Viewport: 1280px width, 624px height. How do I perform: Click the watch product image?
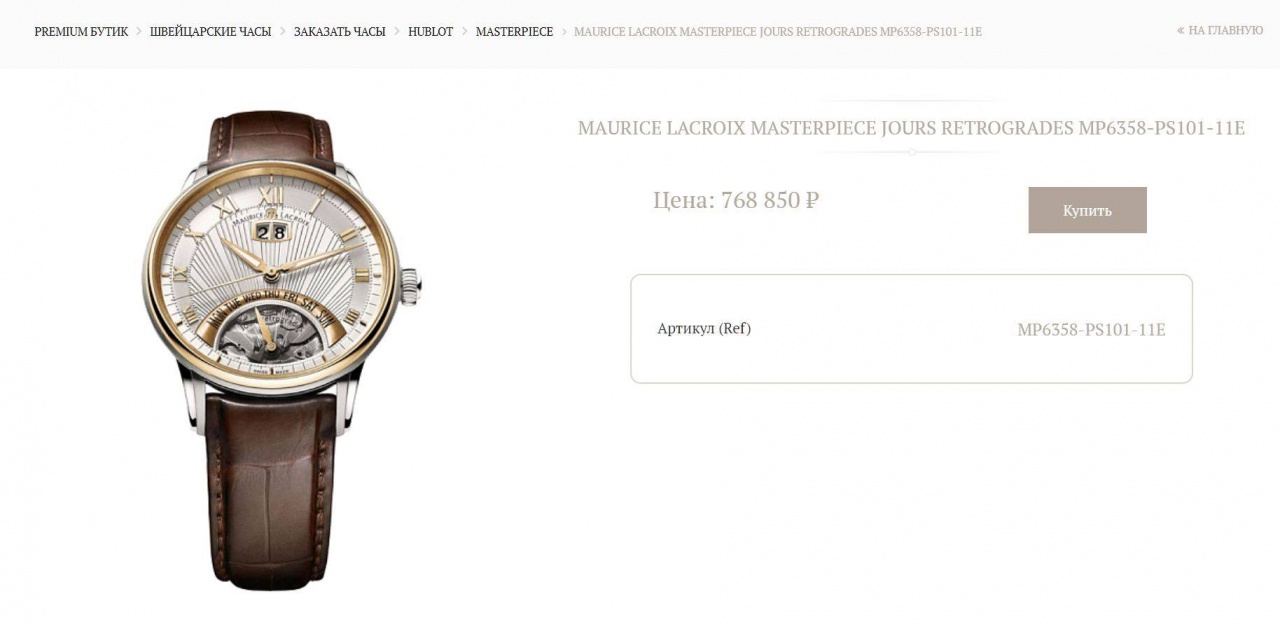pyautogui.click(x=282, y=349)
